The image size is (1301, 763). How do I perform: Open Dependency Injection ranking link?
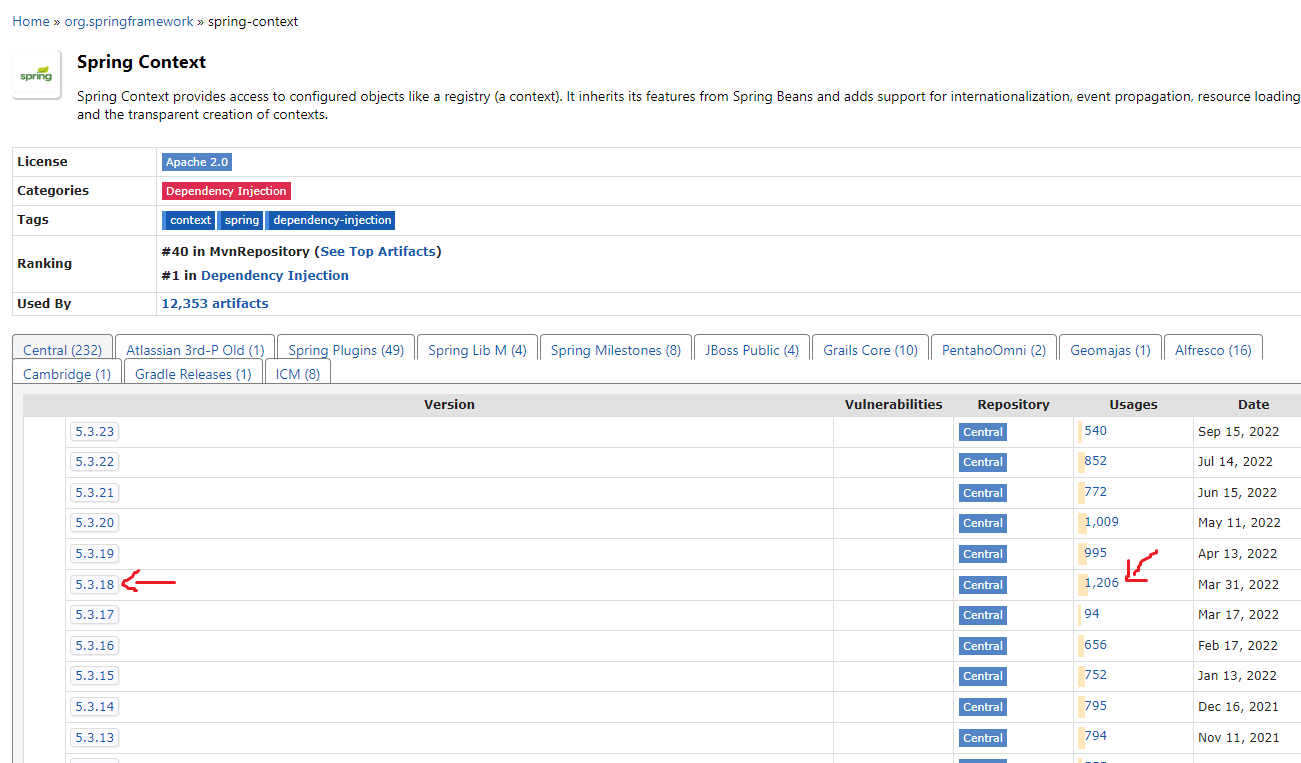click(275, 275)
